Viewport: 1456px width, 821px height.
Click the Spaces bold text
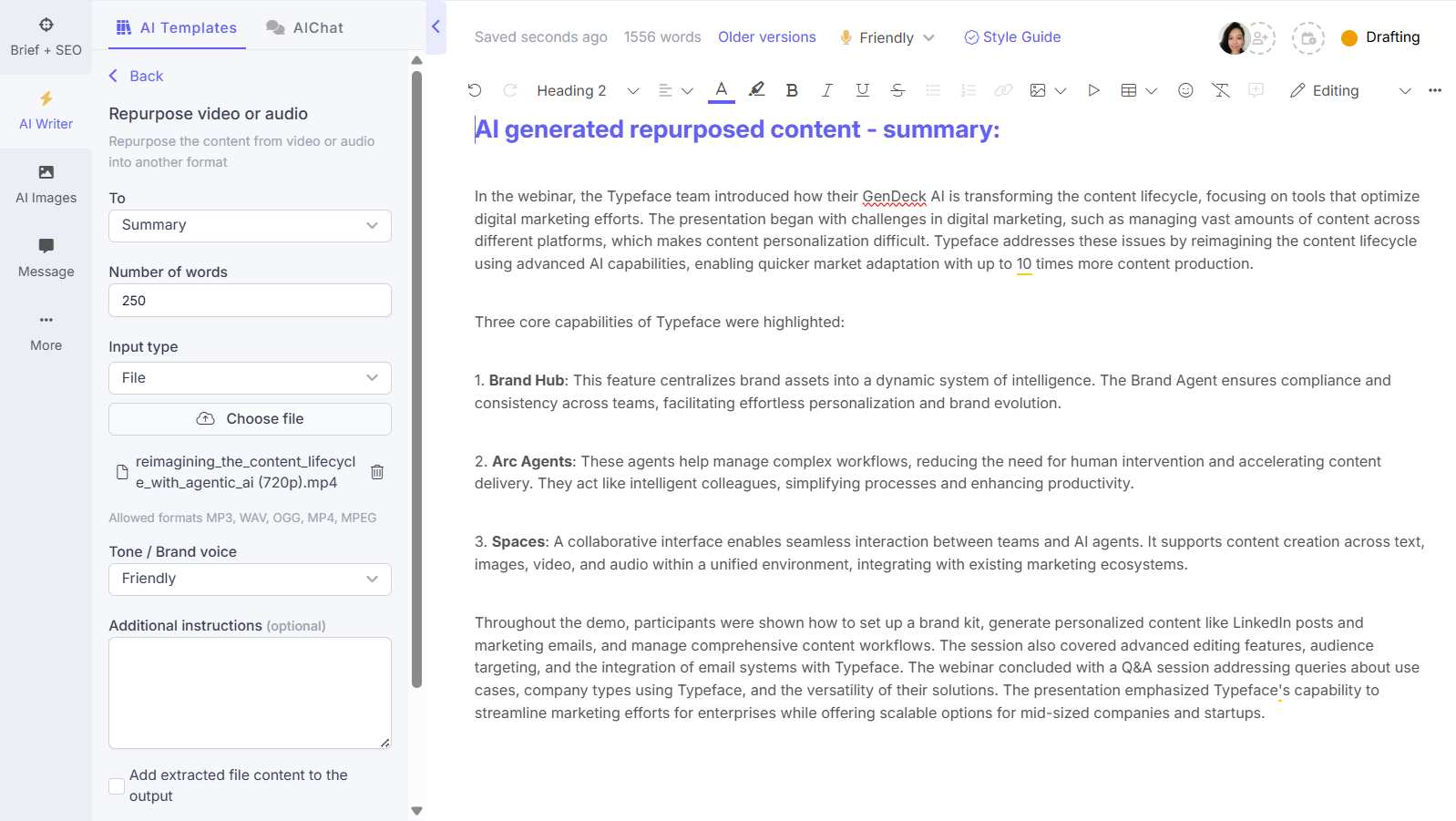(518, 542)
